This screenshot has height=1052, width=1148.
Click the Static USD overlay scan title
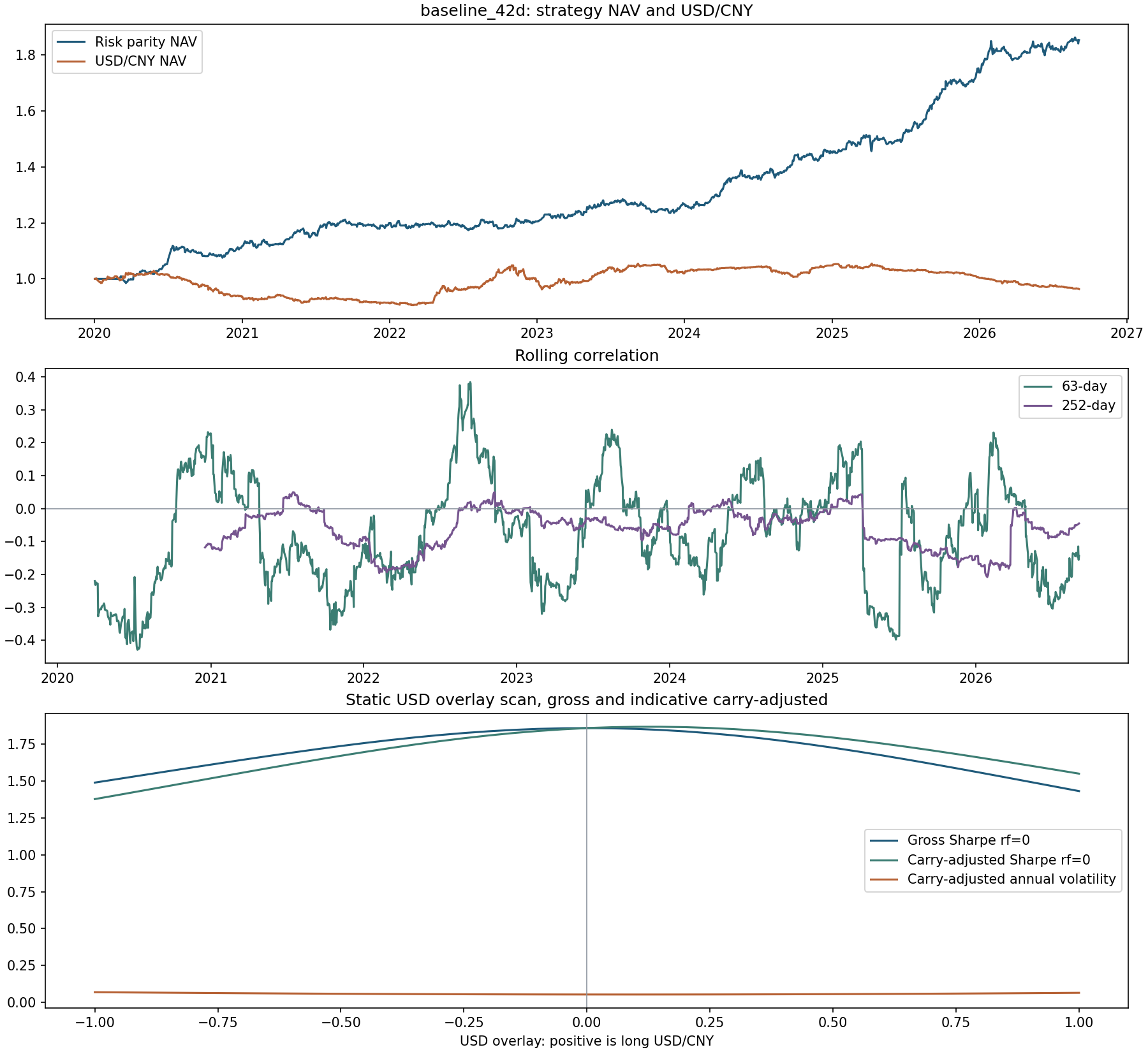[x=587, y=699]
